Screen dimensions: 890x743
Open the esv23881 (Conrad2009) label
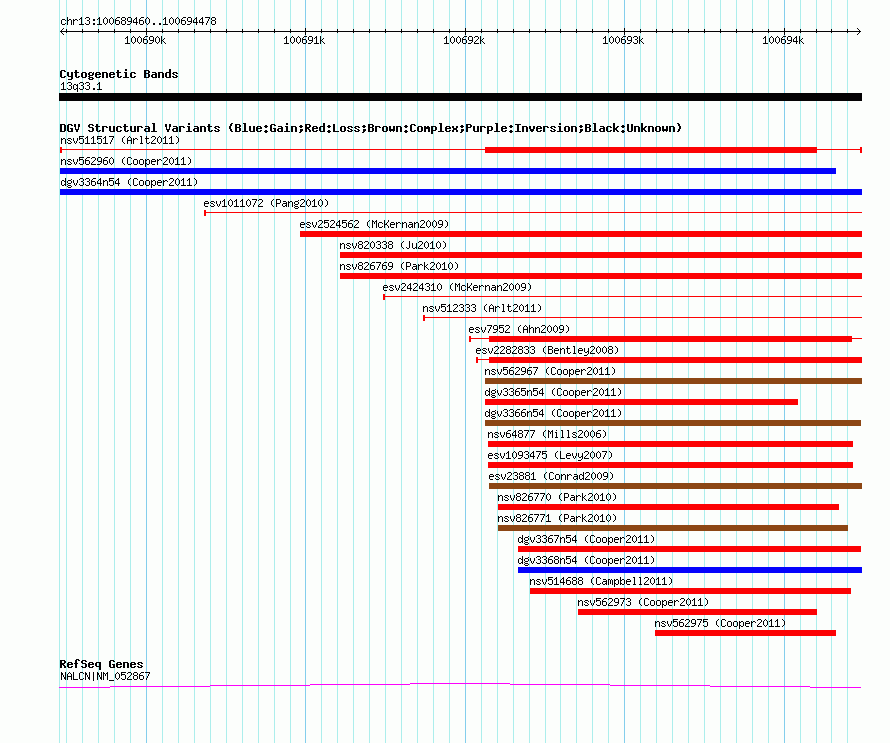[x=551, y=476]
